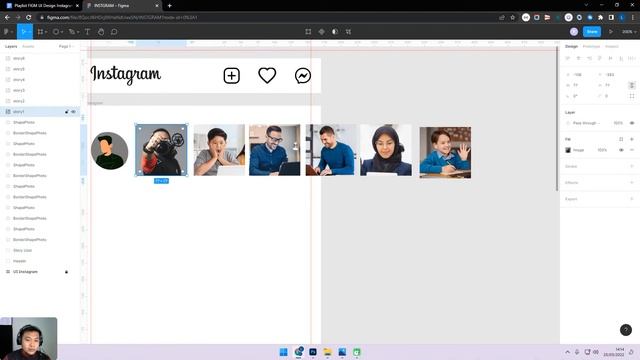Click the Fill styles icon
This screenshot has height=360, width=640.
click(621, 139)
